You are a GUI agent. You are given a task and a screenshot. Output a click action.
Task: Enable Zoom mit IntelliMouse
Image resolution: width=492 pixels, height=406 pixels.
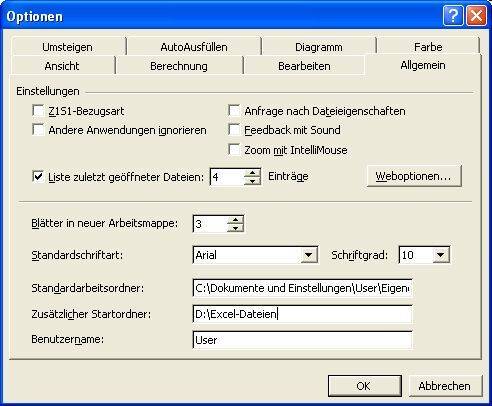point(234,150)
